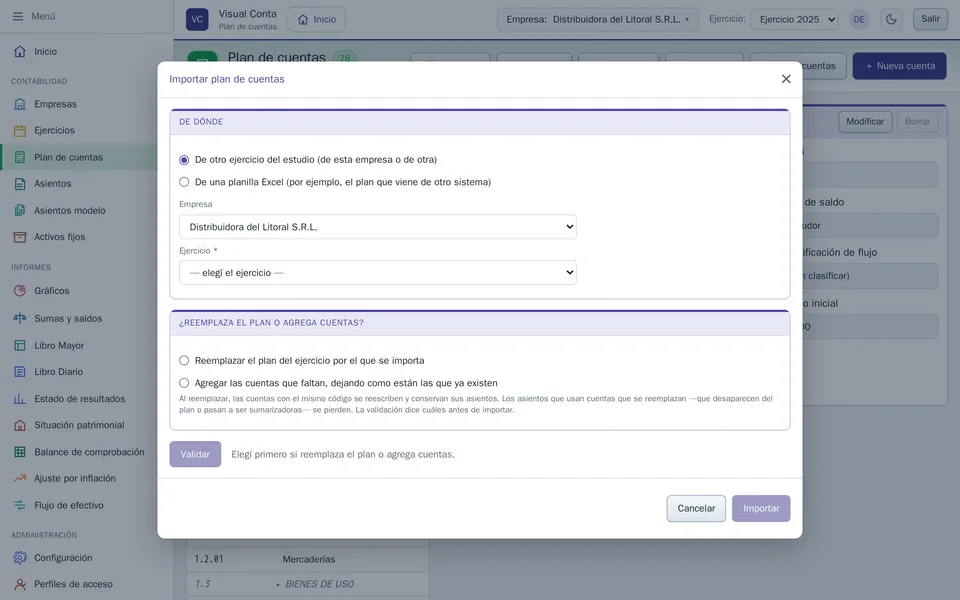Click the 'DE DÓNDE' section header
This screenshot has width=960, height=600.
pos(480,122)
